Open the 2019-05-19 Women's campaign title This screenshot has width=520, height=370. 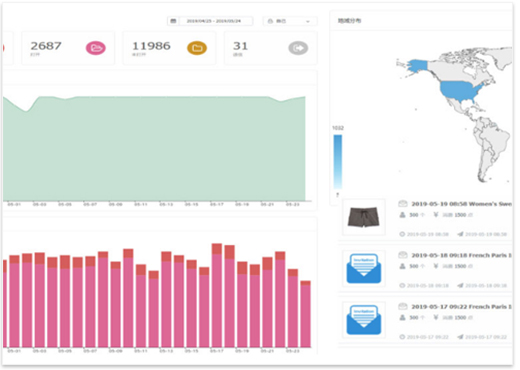(462, 204)
